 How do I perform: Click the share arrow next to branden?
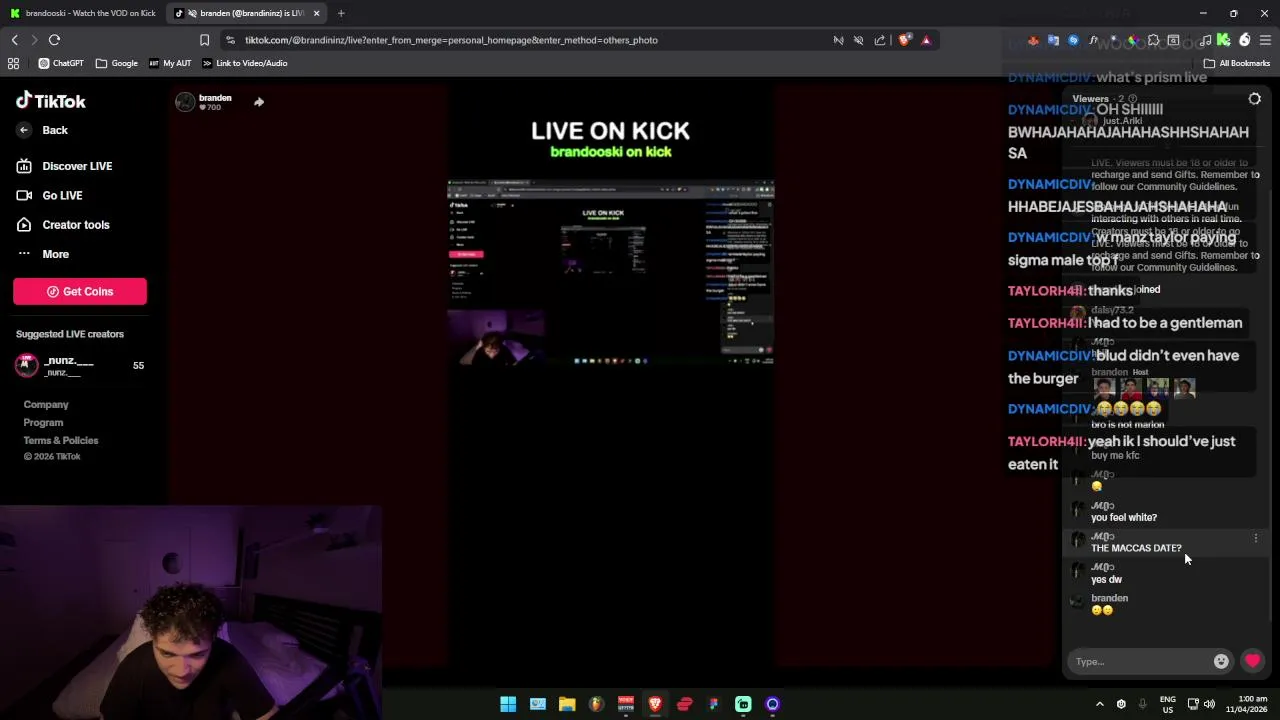pos(259,102)
